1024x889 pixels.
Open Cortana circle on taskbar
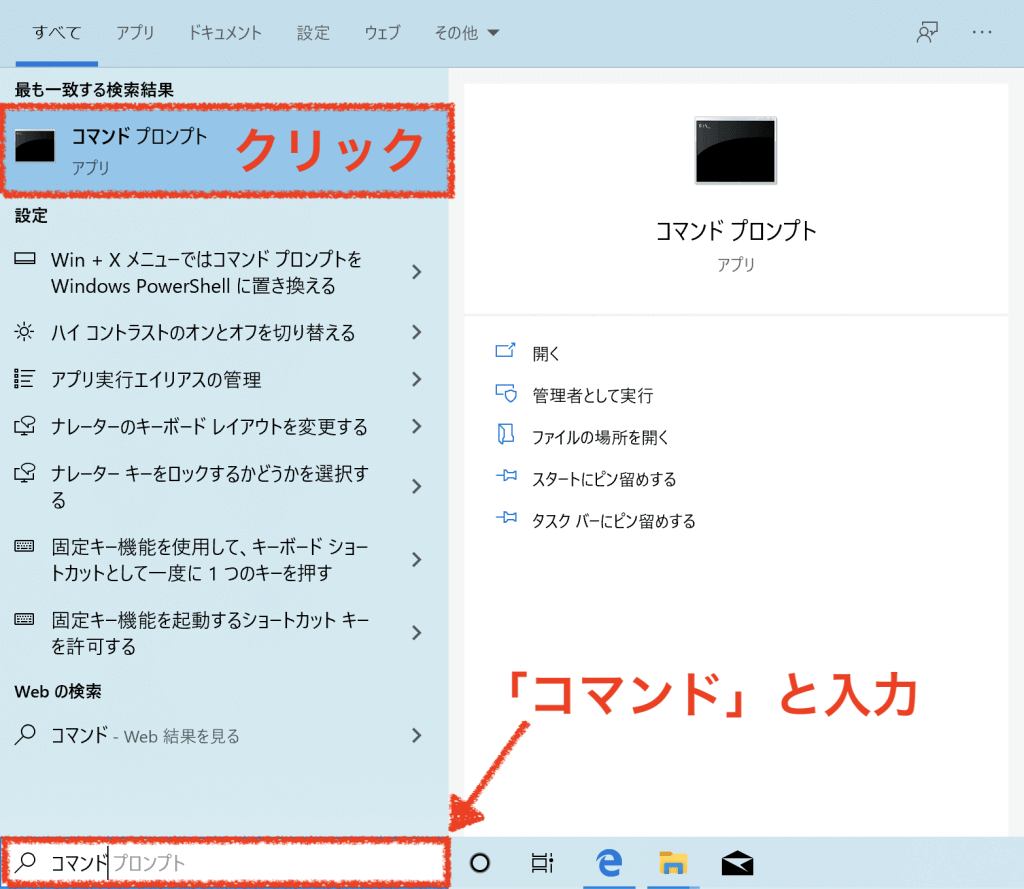click(x=480, y=863)
